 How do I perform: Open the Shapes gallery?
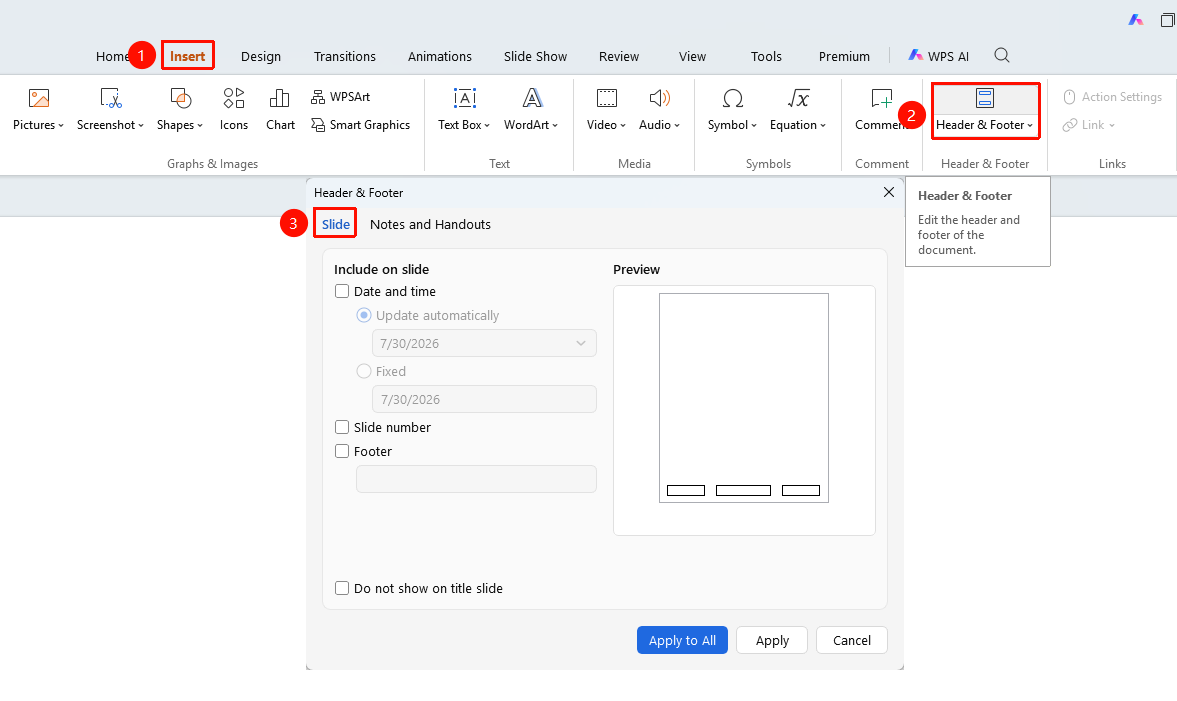[x=179, y=110]
